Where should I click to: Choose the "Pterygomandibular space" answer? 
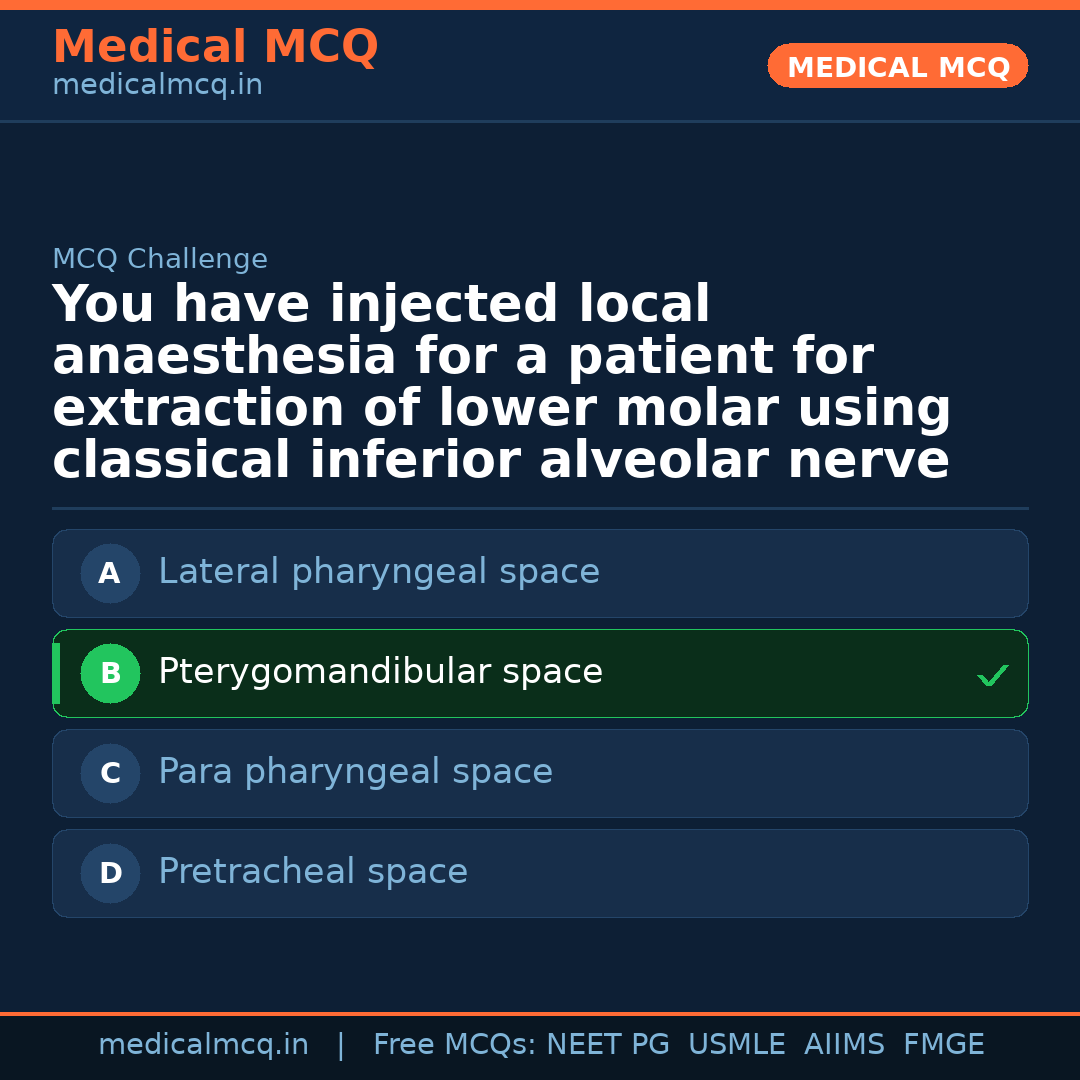click(x=380, y=672)
